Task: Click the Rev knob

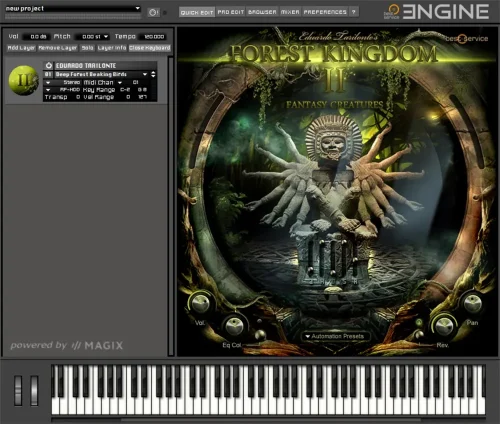Action: 444,326
